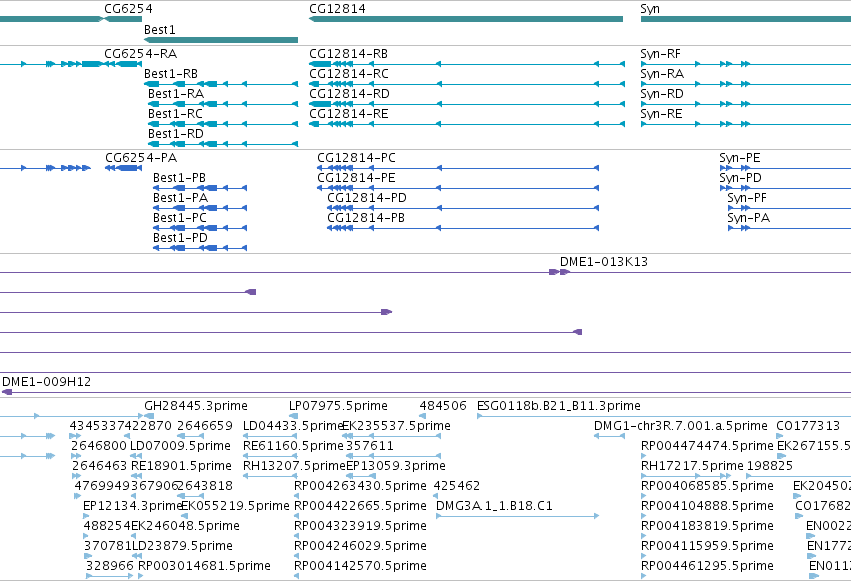Select EST RE18901.5prime
Image resolution: width=851 pixels, height=581 pixels.
coord(181,466)
